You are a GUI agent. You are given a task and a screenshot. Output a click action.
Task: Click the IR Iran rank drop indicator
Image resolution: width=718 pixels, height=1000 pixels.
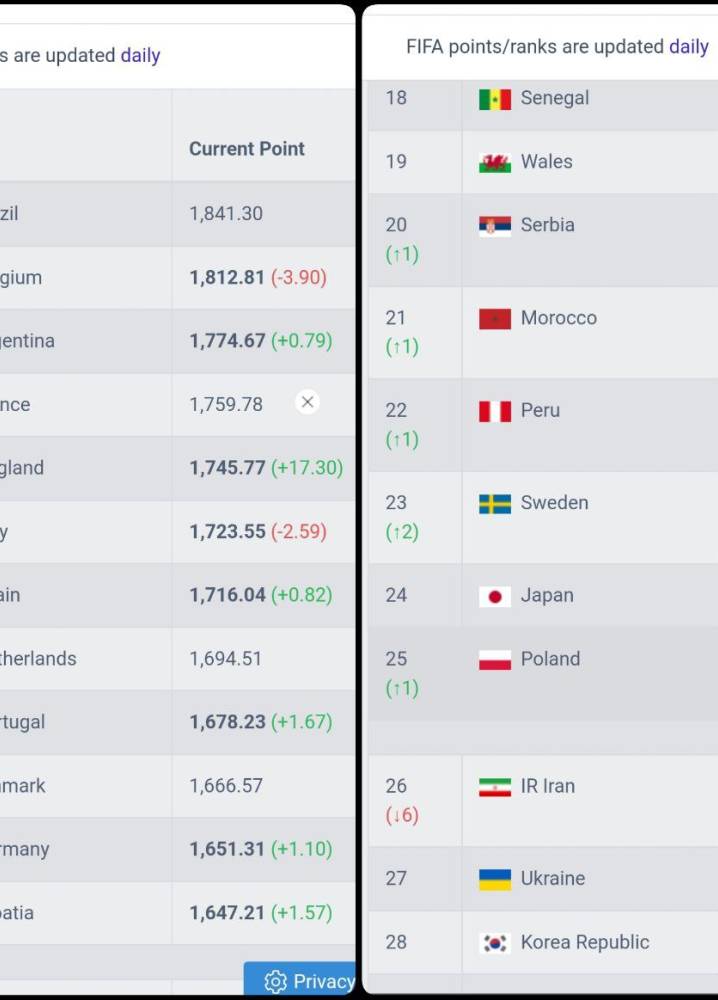[402, 815]
